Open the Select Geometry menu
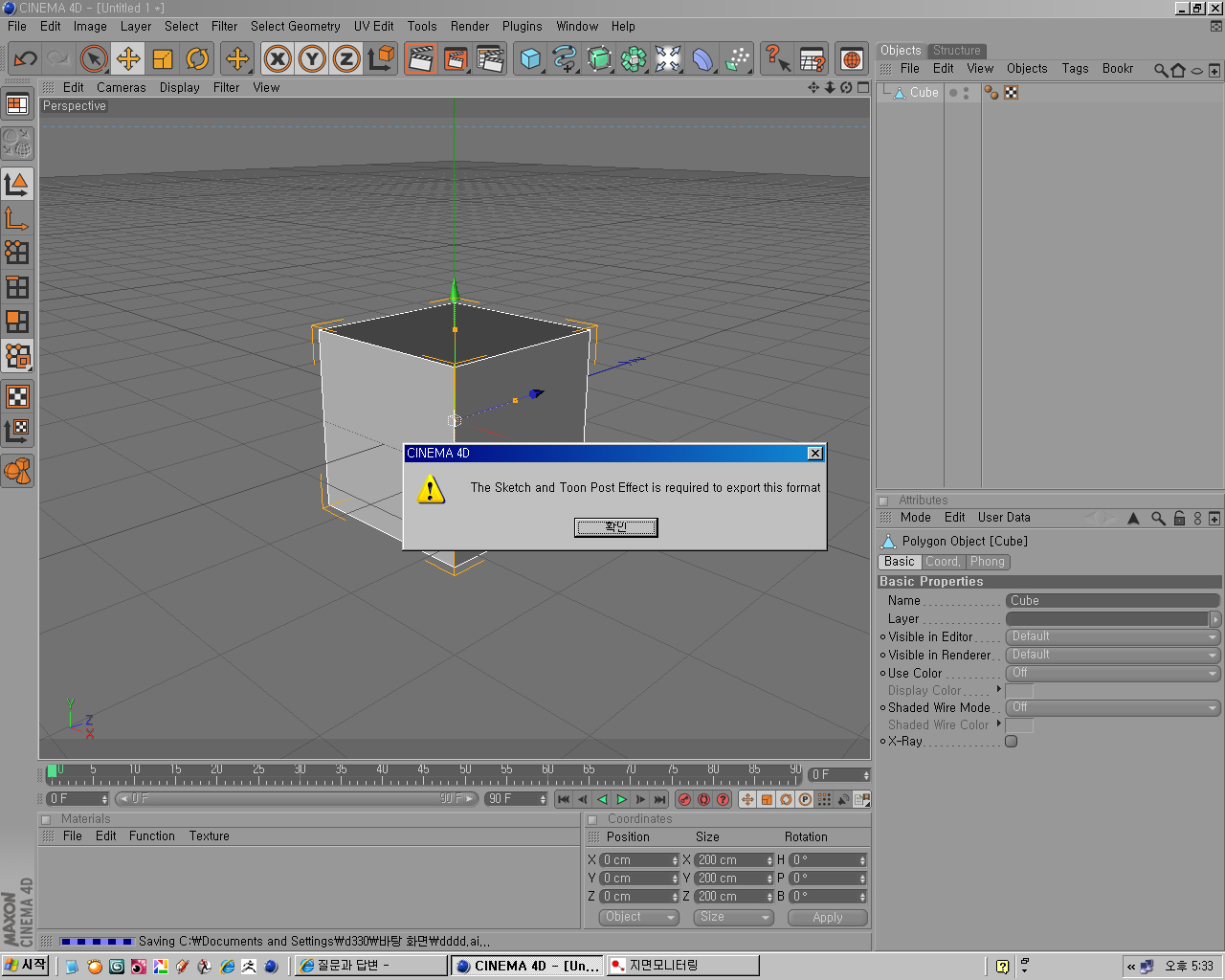The width and height of the screenshot is (1225, 980). (x=295, y=27)
